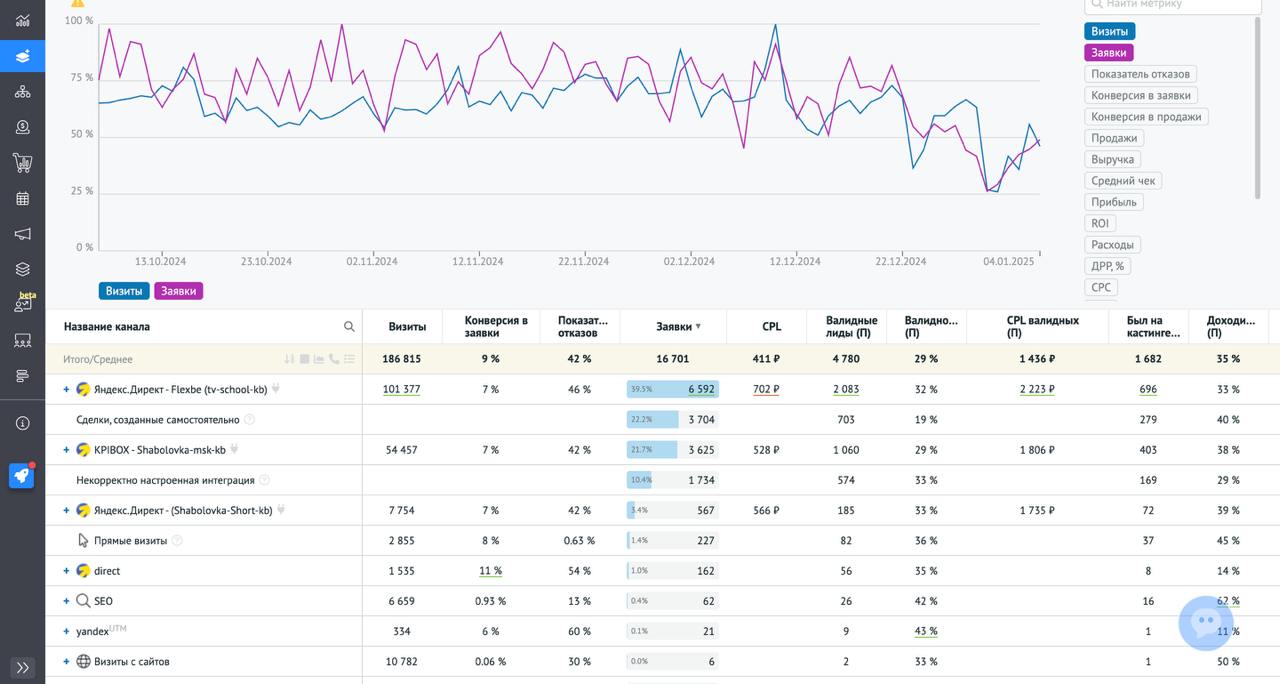Open the megaphone advertising icon in sidebar
Screen dimensions: 1280x684
pyautogui.click(x=22, y=234)
